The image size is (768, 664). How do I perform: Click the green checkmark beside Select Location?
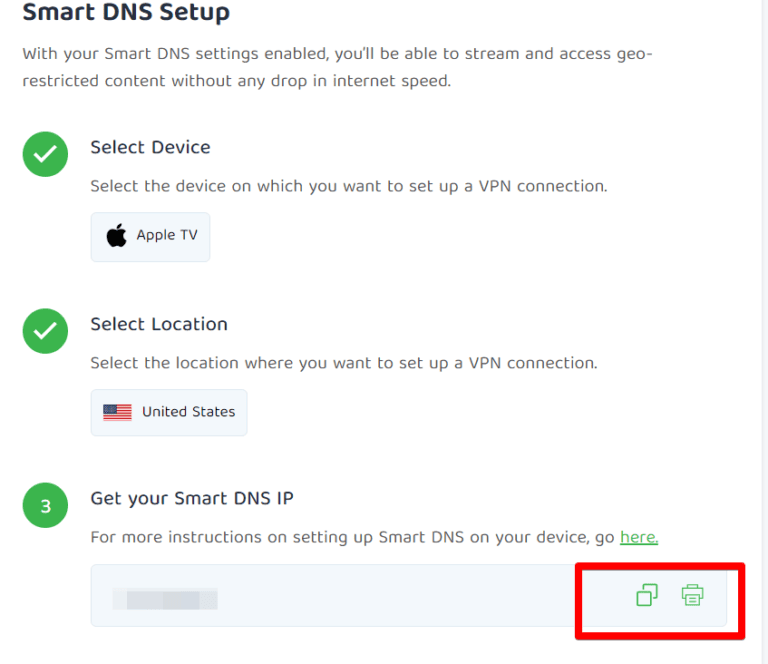click(45, 331)
